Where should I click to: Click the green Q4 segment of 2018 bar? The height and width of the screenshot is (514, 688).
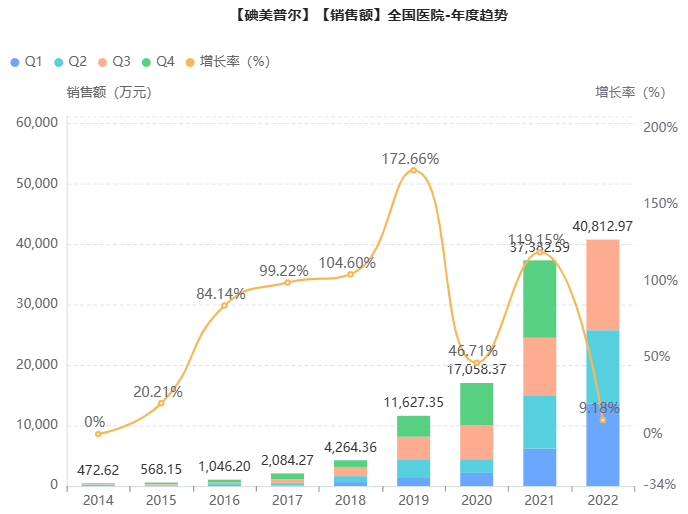click(x=350, y=464)
